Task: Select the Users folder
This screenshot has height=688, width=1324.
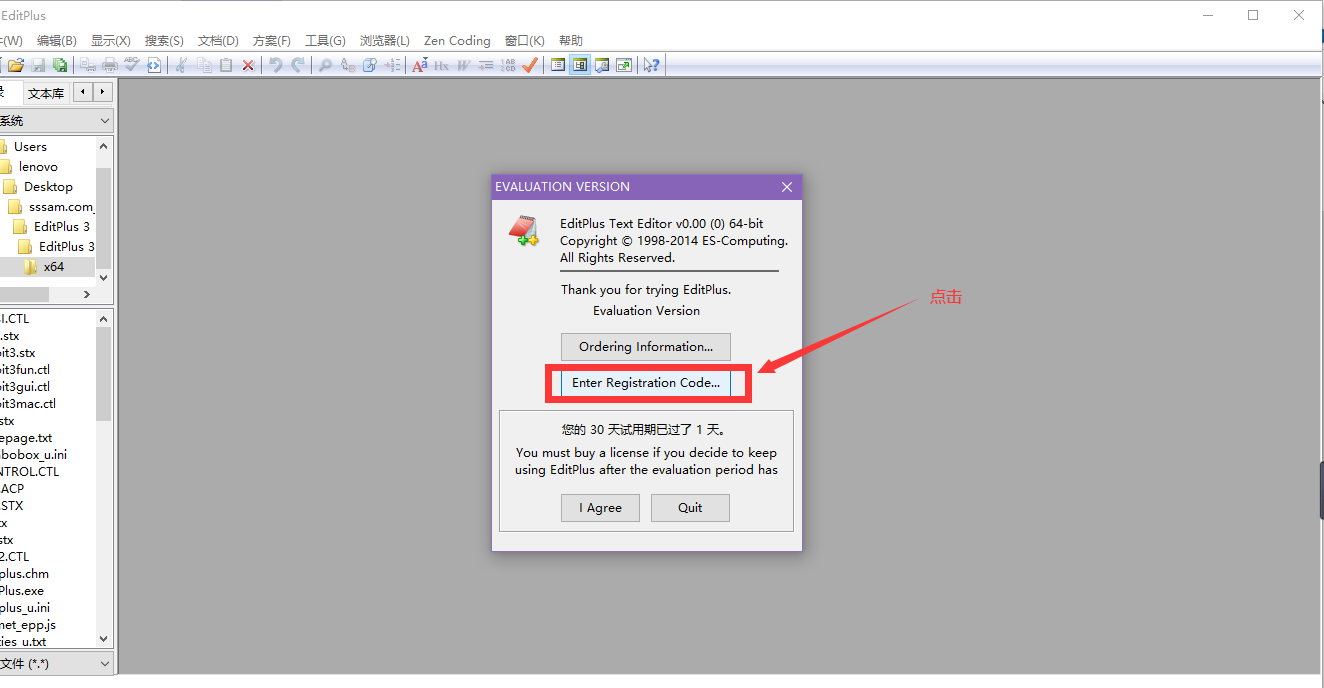Action: click(30, 147)
